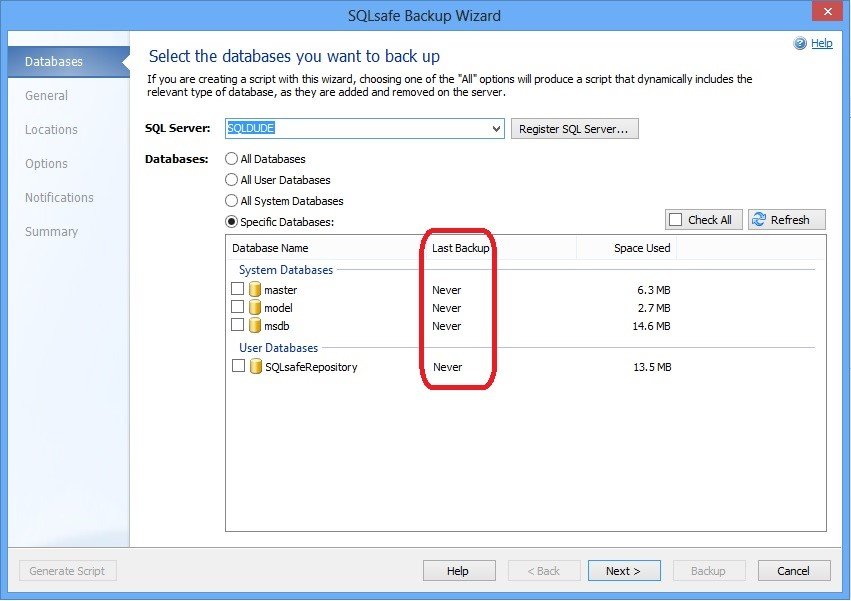Click the 6.3 MB space value
The width and height of the screenshot is (851, 601).
pyautogui.click(x=653, y=290)
